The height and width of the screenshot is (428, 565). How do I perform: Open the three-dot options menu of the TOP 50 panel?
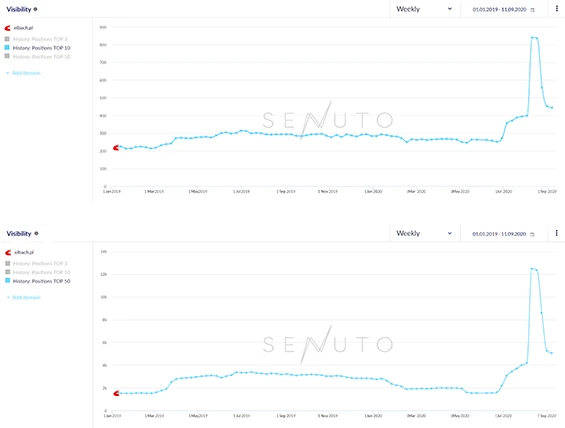(x=557, y=233)
